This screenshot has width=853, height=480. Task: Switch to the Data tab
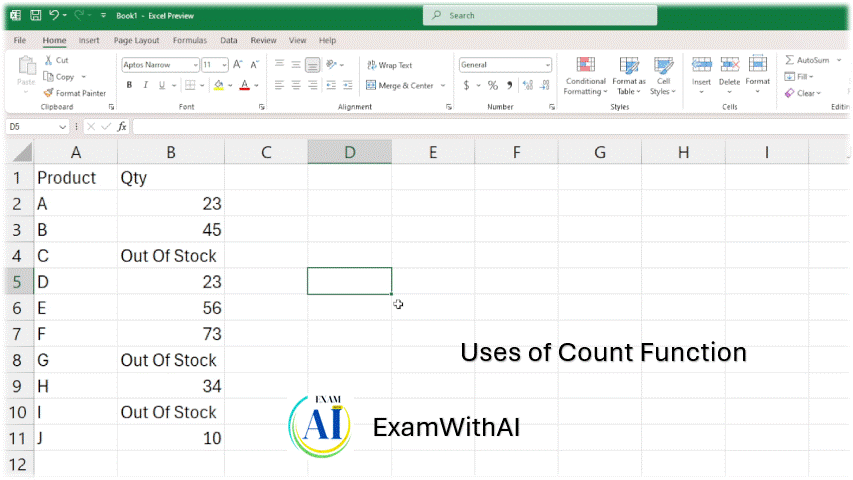pyautogui.click(x=228, y=40)
